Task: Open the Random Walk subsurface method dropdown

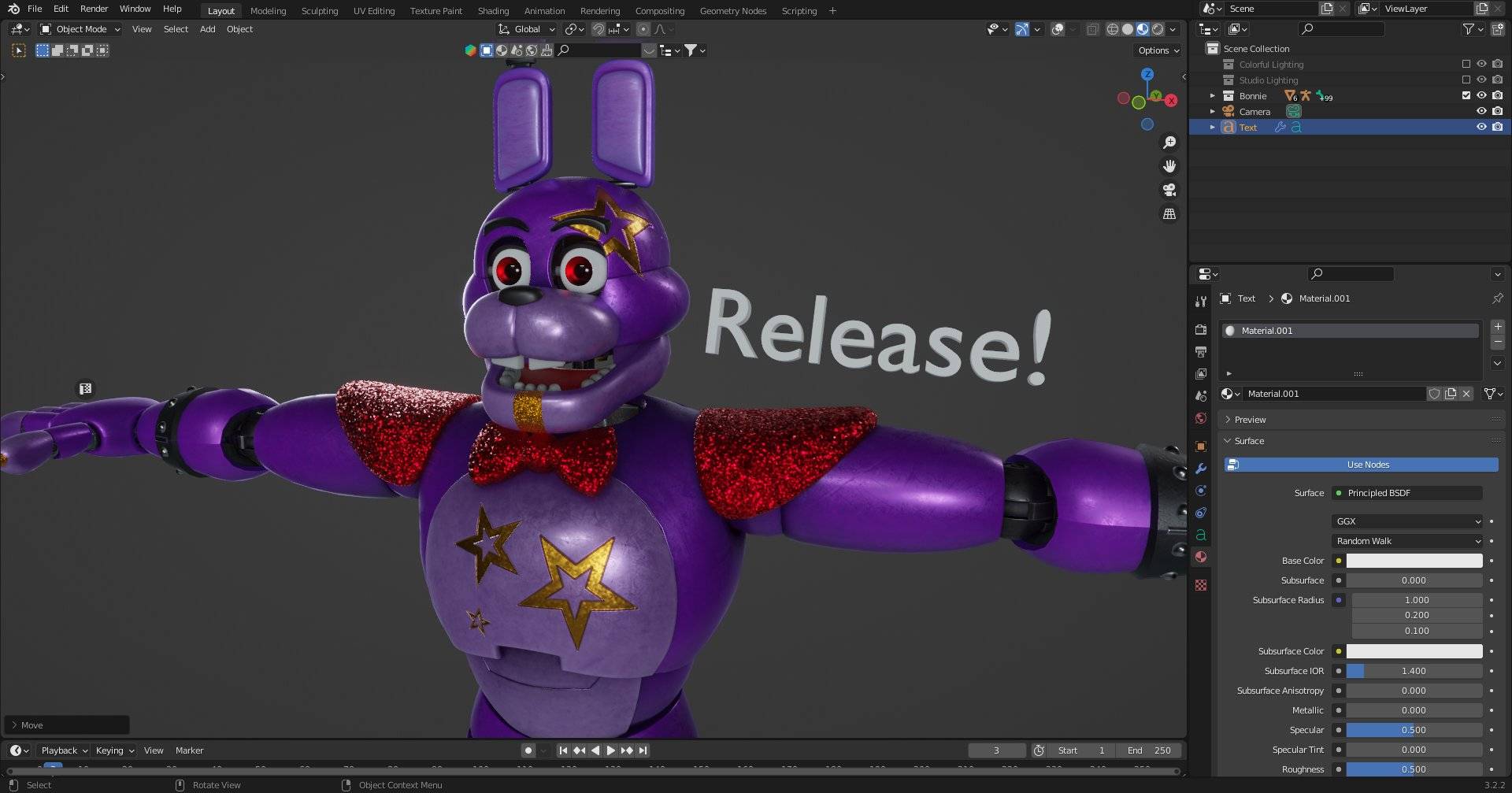Action: tap(1407, 541)
